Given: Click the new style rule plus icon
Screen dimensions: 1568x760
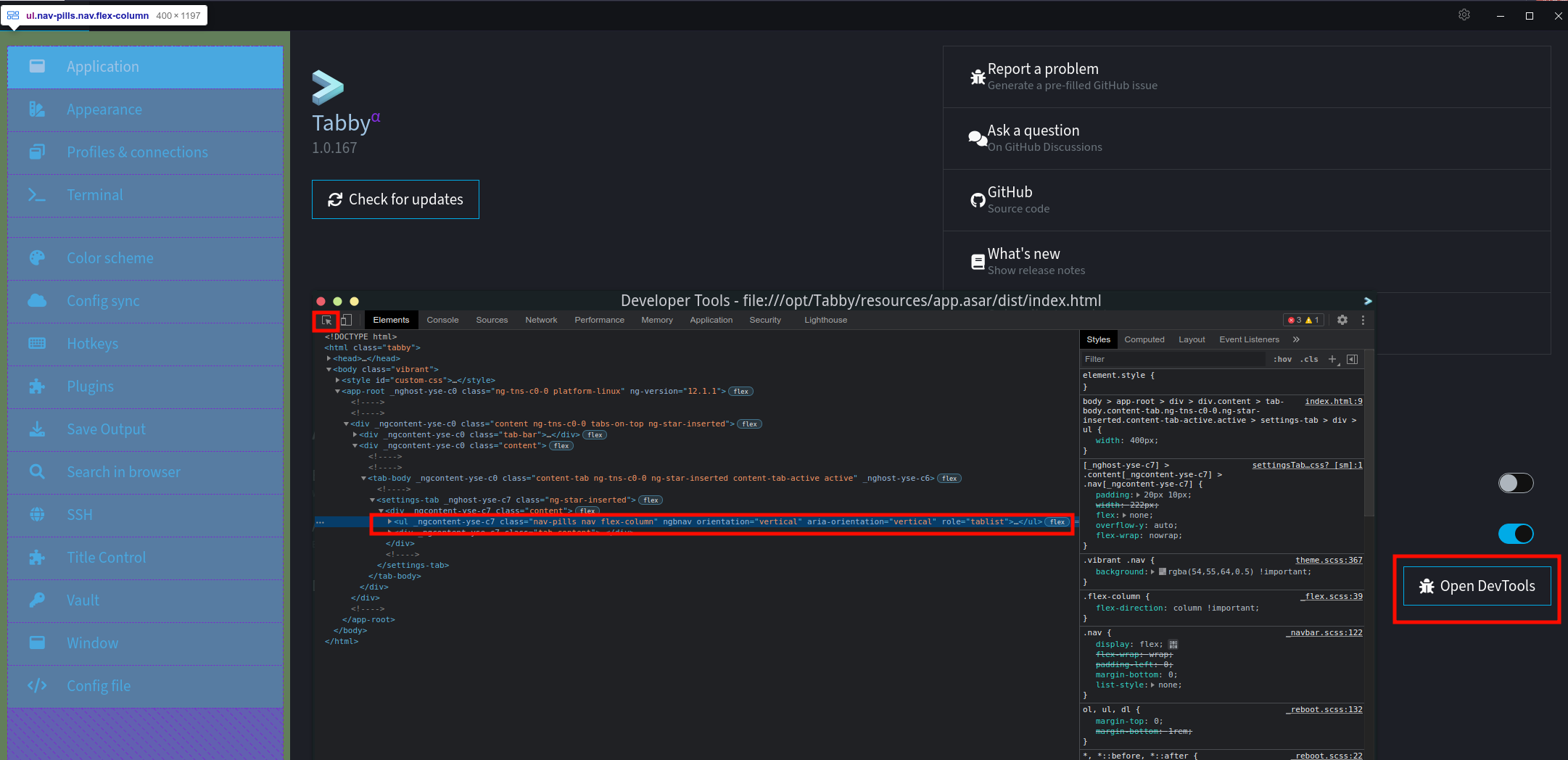Looking at the screenshot, I should (x=1332, y=359).
